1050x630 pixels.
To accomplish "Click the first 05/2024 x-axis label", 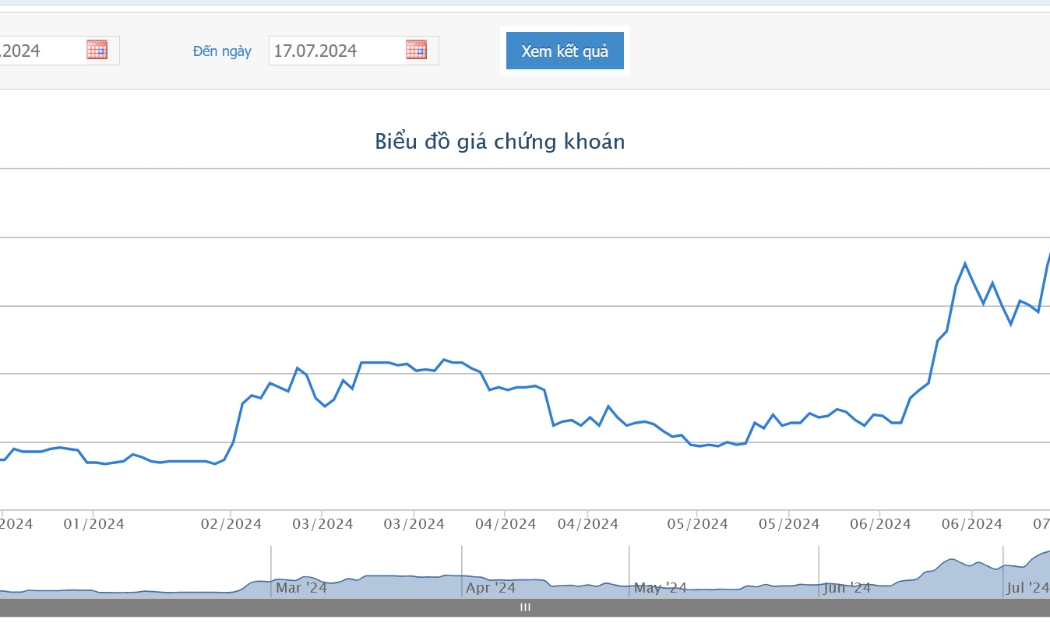I will point(697,524).
